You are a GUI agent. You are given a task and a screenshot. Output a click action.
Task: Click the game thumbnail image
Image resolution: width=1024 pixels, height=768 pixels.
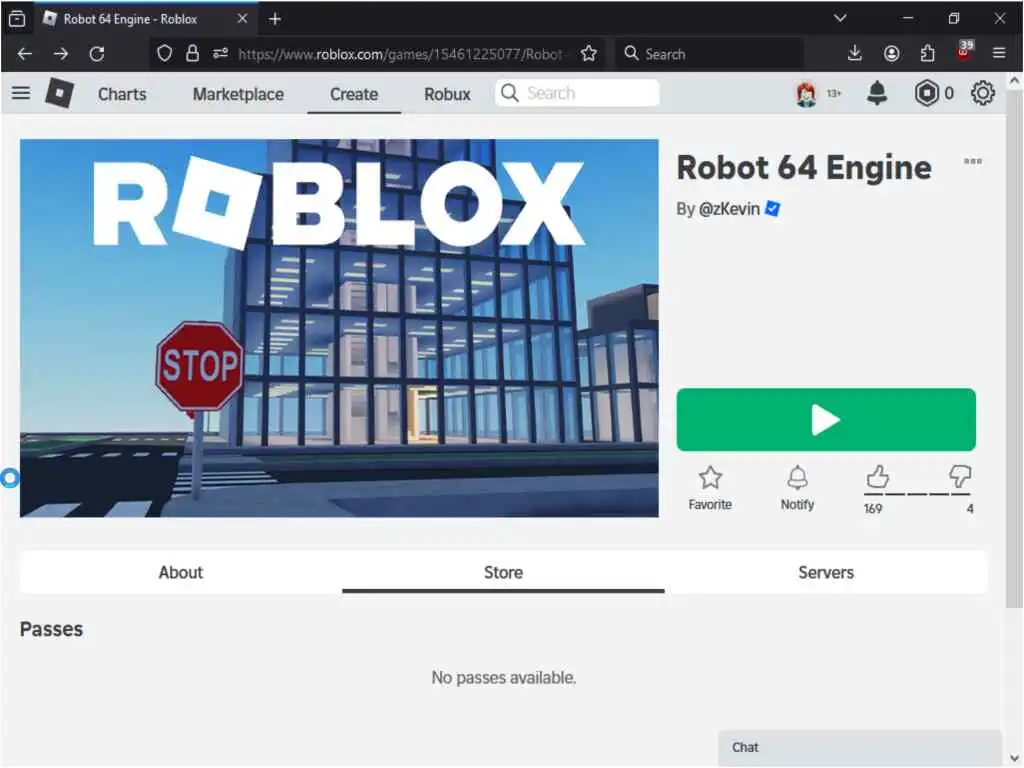coord(339,328)
